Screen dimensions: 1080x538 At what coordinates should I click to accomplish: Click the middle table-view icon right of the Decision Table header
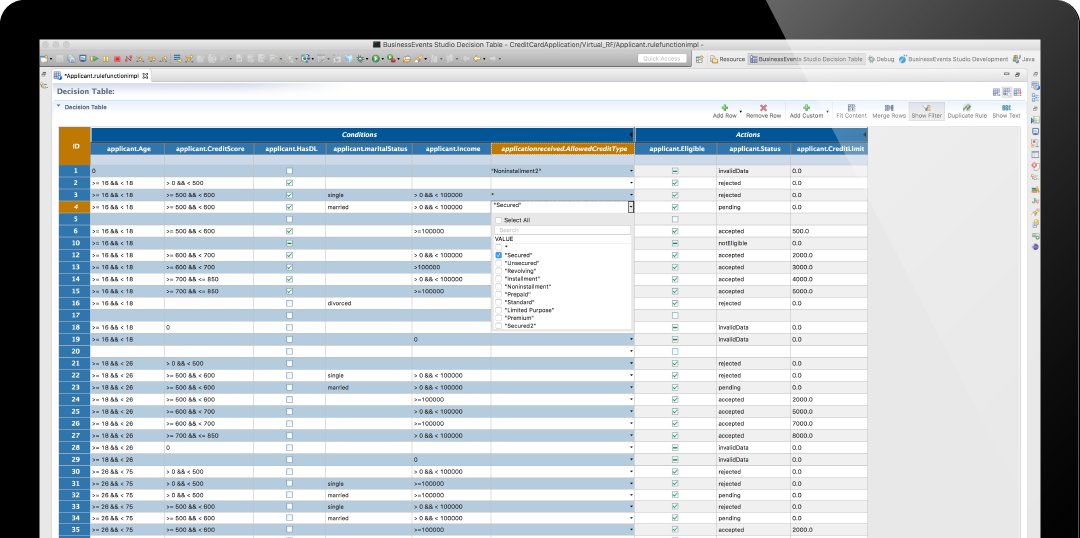click(1006, 92)
